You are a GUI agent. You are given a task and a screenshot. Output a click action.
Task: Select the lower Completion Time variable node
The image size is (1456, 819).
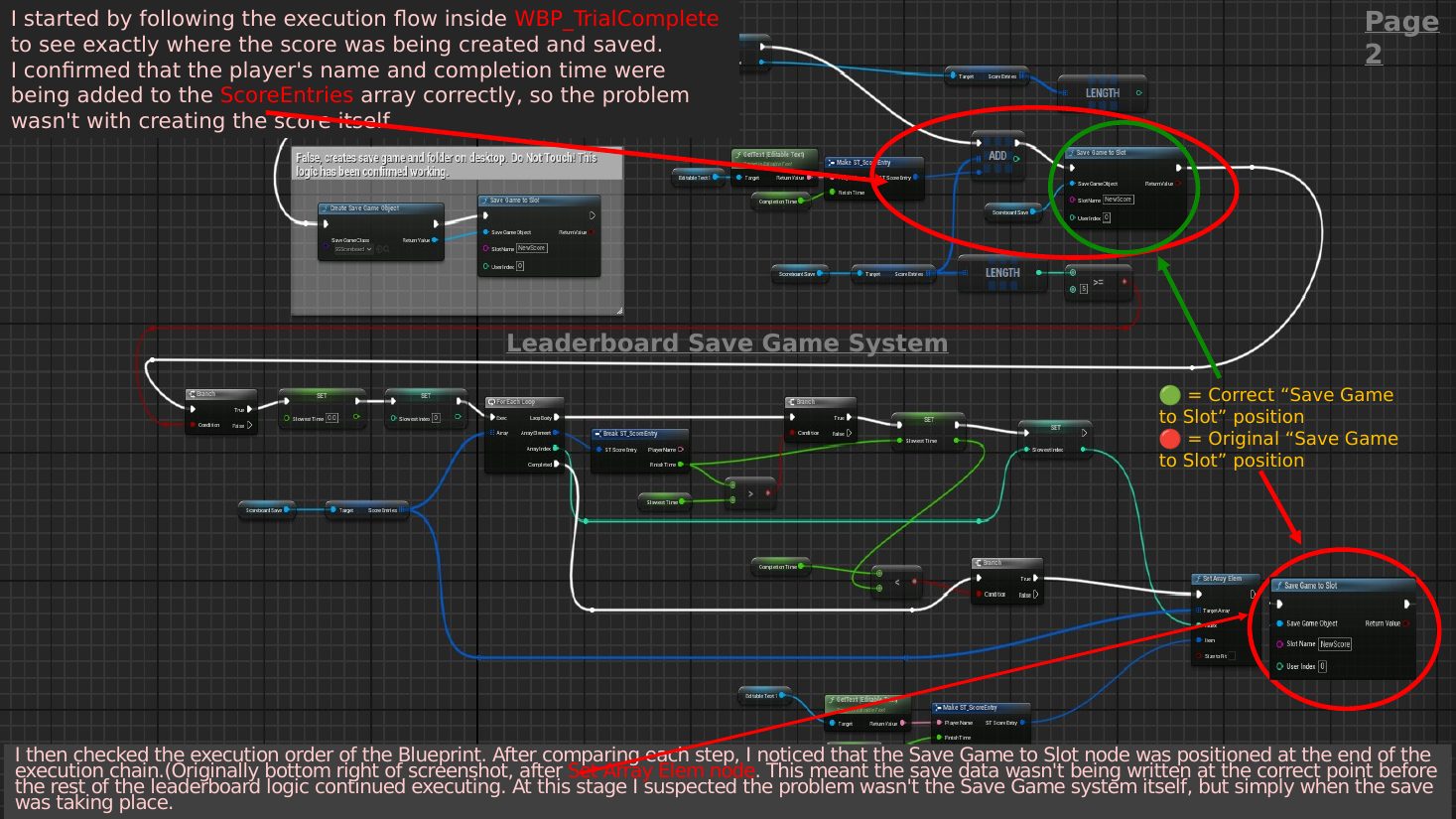pos(780,567)
